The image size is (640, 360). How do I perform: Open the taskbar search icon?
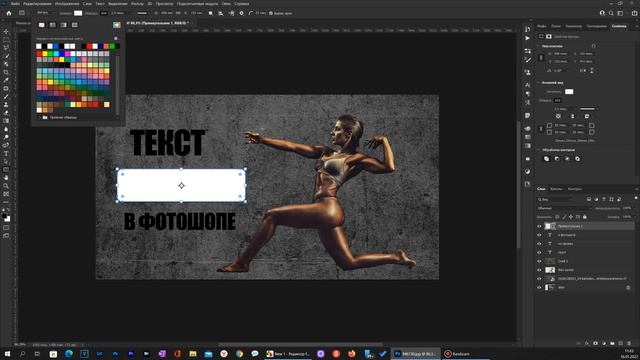tap(22, 354)
